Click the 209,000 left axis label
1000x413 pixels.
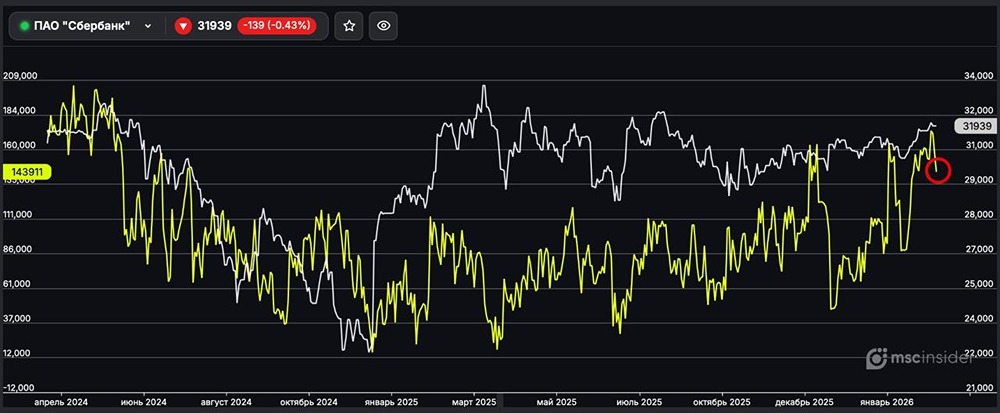pos(20,76)
